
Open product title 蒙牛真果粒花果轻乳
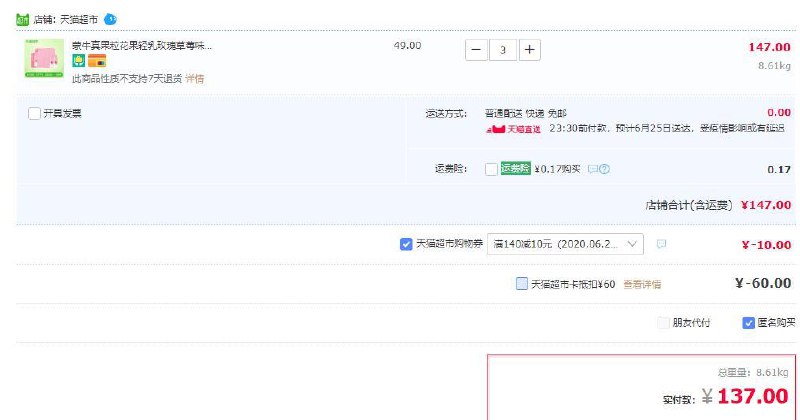pos(142,46)
